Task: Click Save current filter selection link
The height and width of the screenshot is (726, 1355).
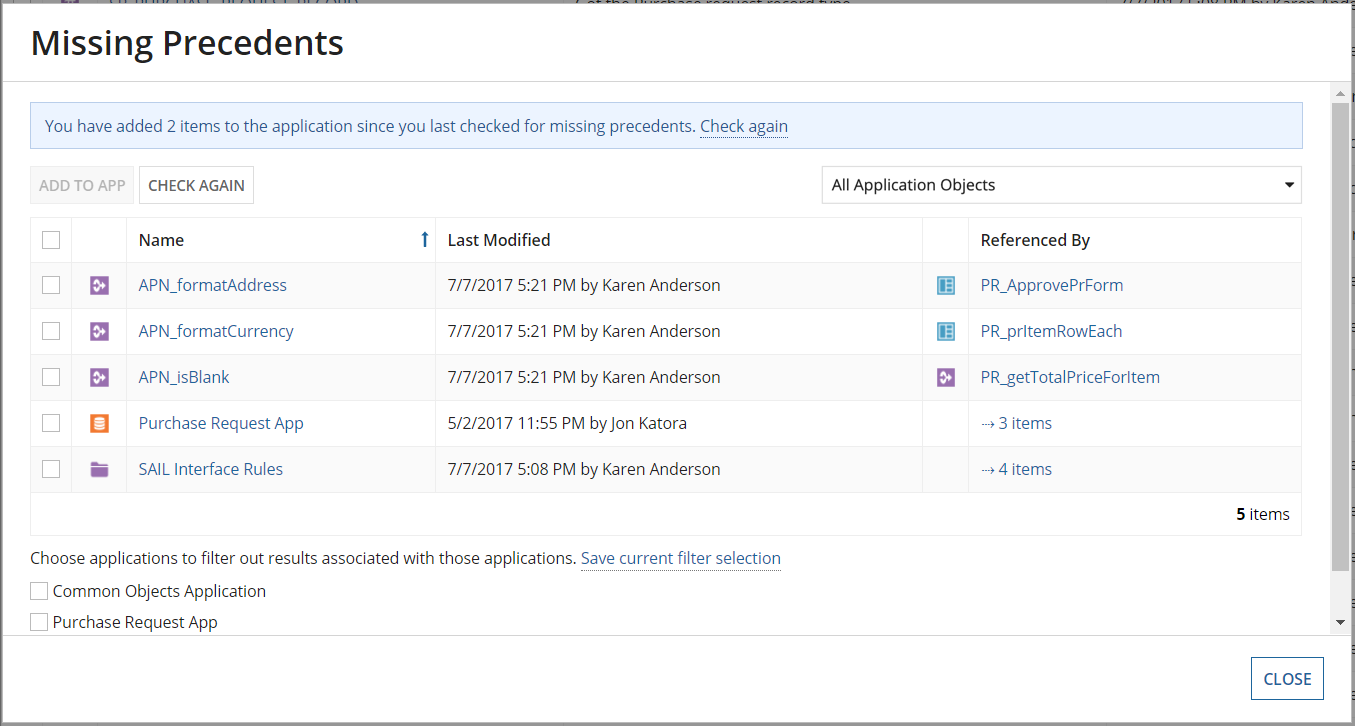Action: tap(681, 559)
